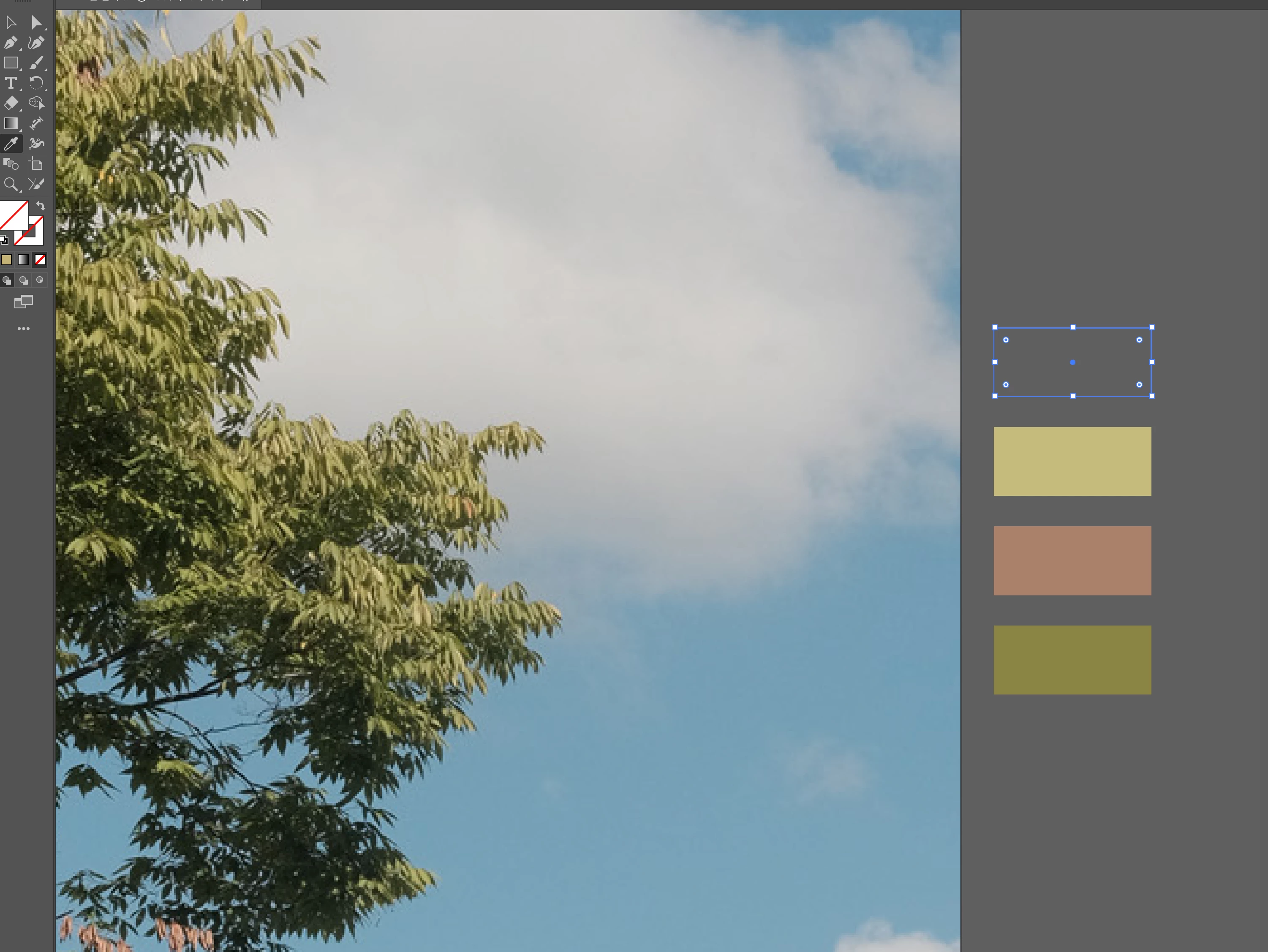Select the Curvature pen tool
Image resolution: width=1268 pixels, height=952 pixels.
coord(36,43)
